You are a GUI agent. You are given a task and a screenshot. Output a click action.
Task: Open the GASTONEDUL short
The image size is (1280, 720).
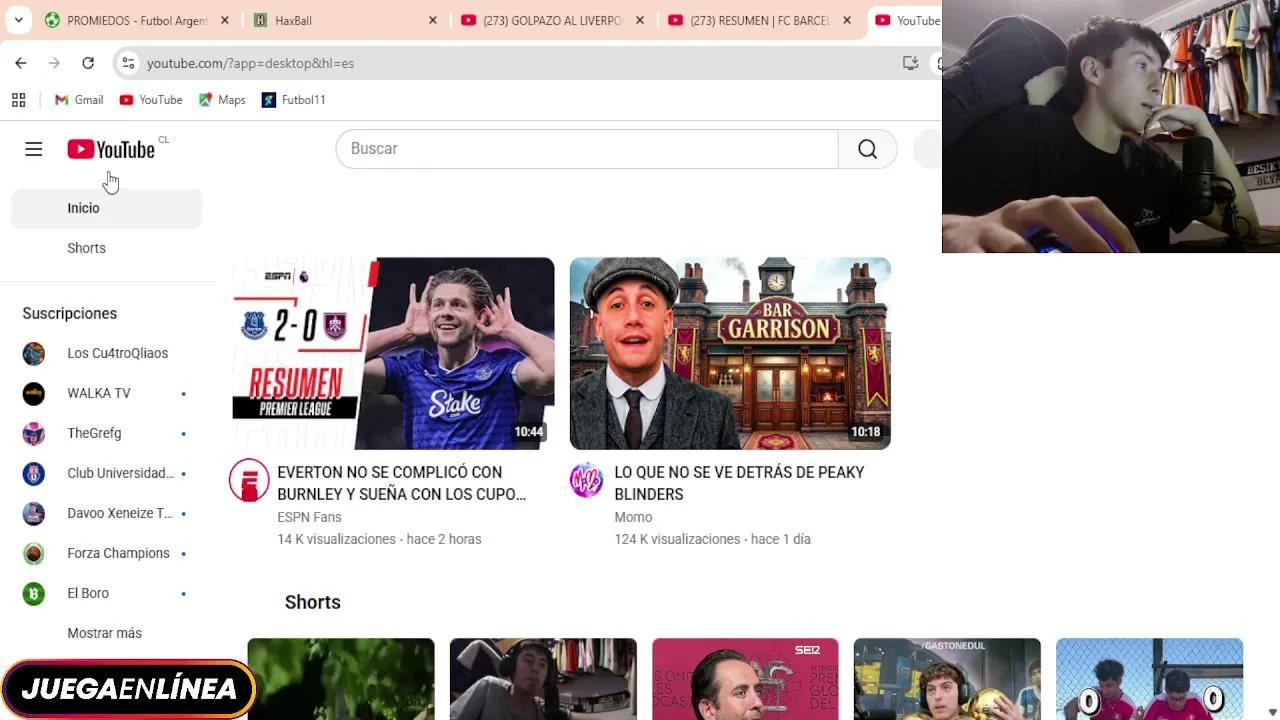(x=947, y=679)
